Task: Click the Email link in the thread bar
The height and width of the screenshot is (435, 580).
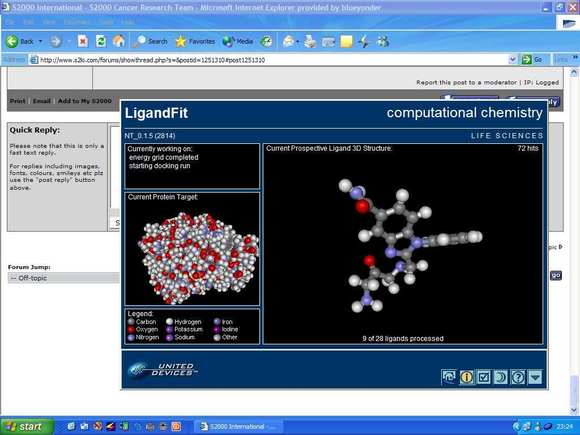Action: pos(41,101)
